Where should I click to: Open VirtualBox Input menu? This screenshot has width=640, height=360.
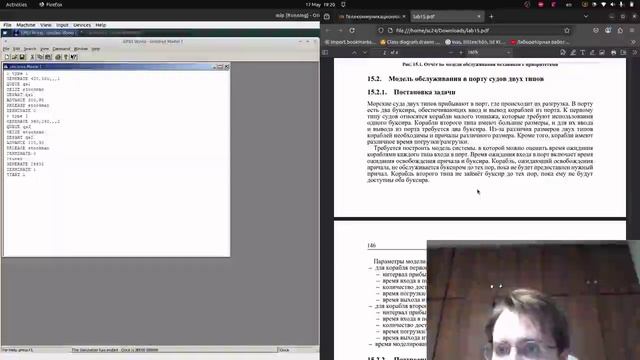tap(62, 25)
